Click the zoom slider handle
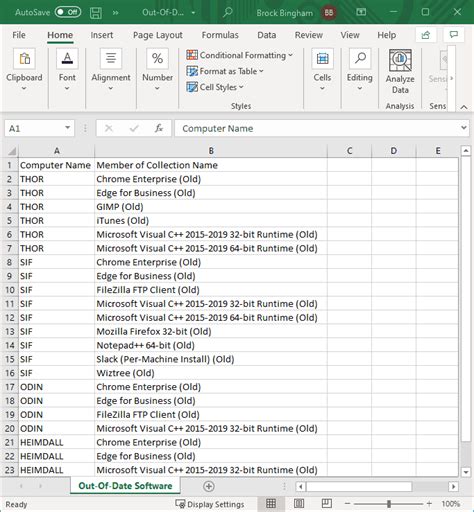This screenshot has height=512, width=474. tap(389, 504)
